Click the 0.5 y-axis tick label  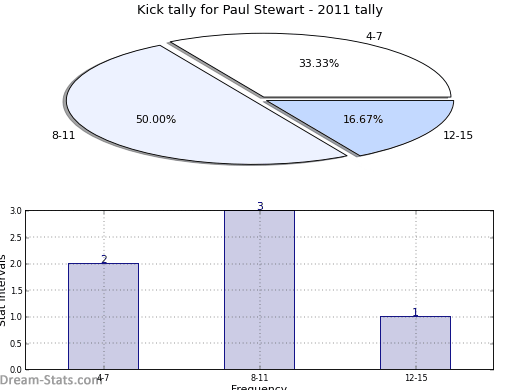tap(16, 343)
